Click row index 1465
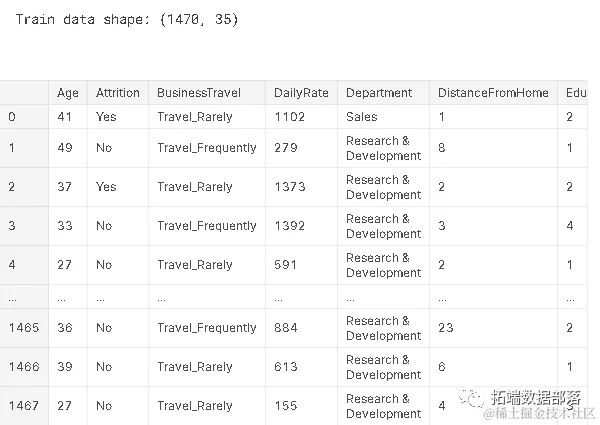The height and width of the screenshot is (425, 600). pos(24,328)
